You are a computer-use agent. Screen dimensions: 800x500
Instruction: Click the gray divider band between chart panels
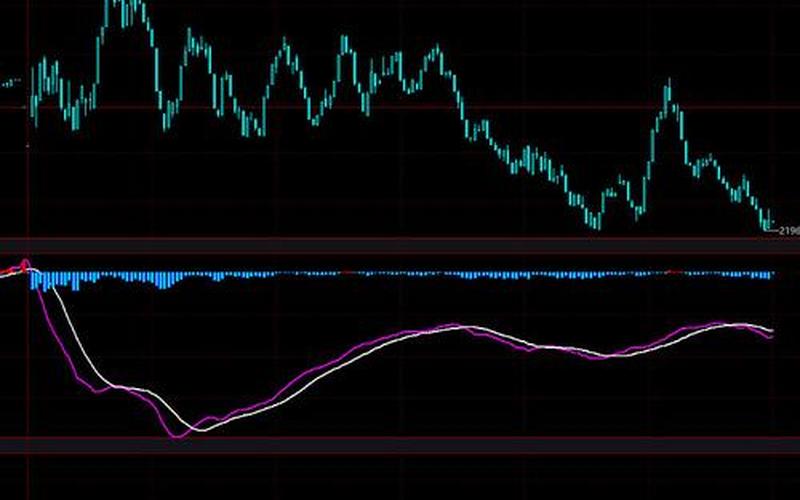click(400, 245)
